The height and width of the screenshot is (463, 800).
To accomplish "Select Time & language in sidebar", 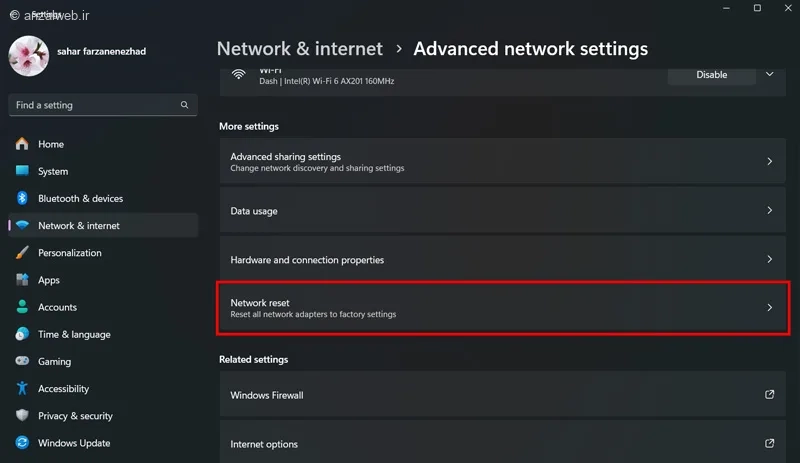I will (x=74, y=334).
